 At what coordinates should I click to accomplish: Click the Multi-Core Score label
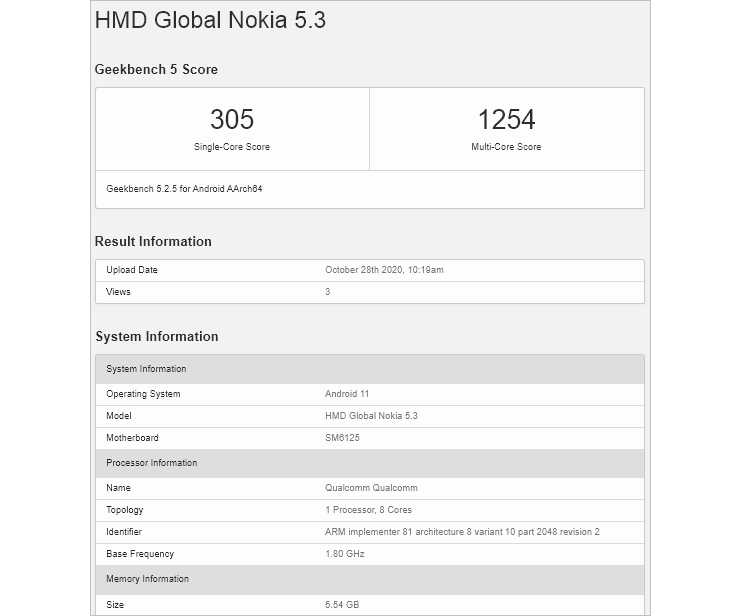[506, 147]
